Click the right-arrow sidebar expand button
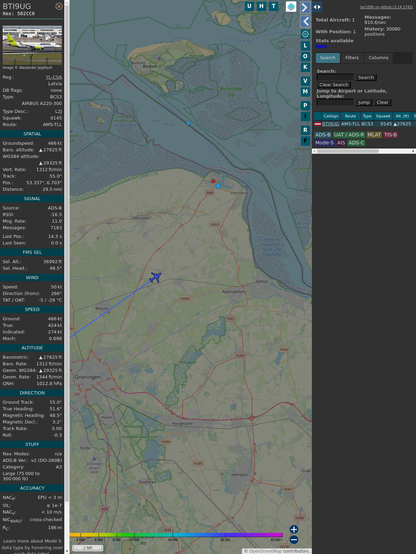Image resolution: width=416 pixels, height=554 pixels. pyautogui.click(x=305, y=7)
